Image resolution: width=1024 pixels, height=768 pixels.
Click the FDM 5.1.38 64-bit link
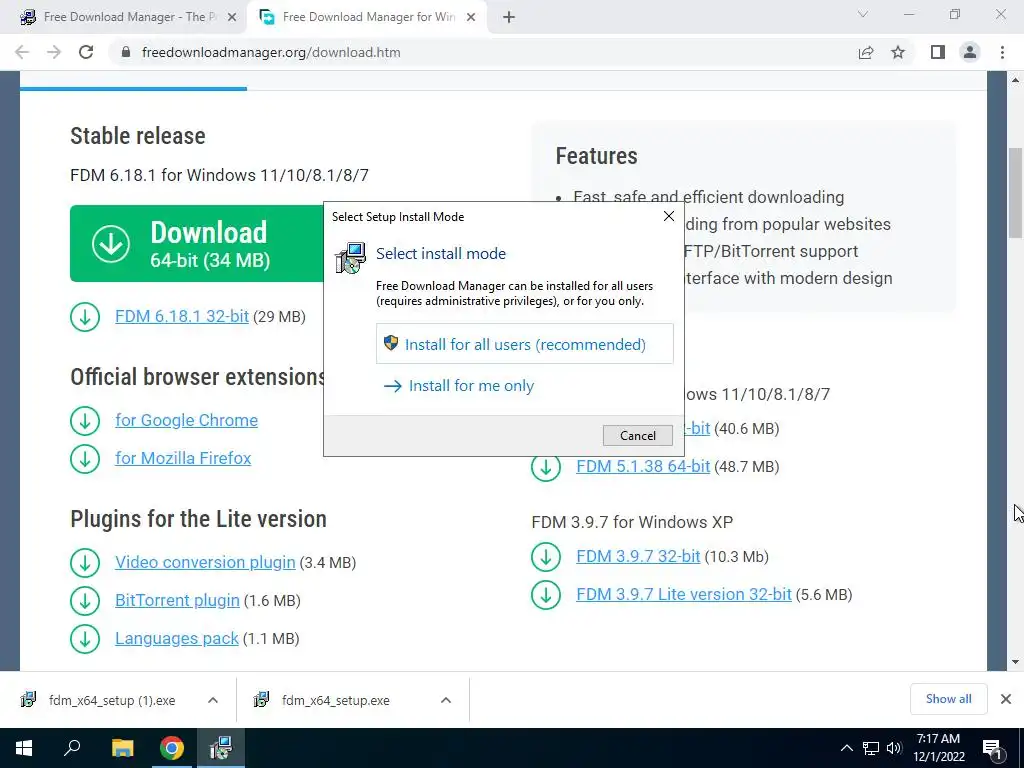[643, 466]
